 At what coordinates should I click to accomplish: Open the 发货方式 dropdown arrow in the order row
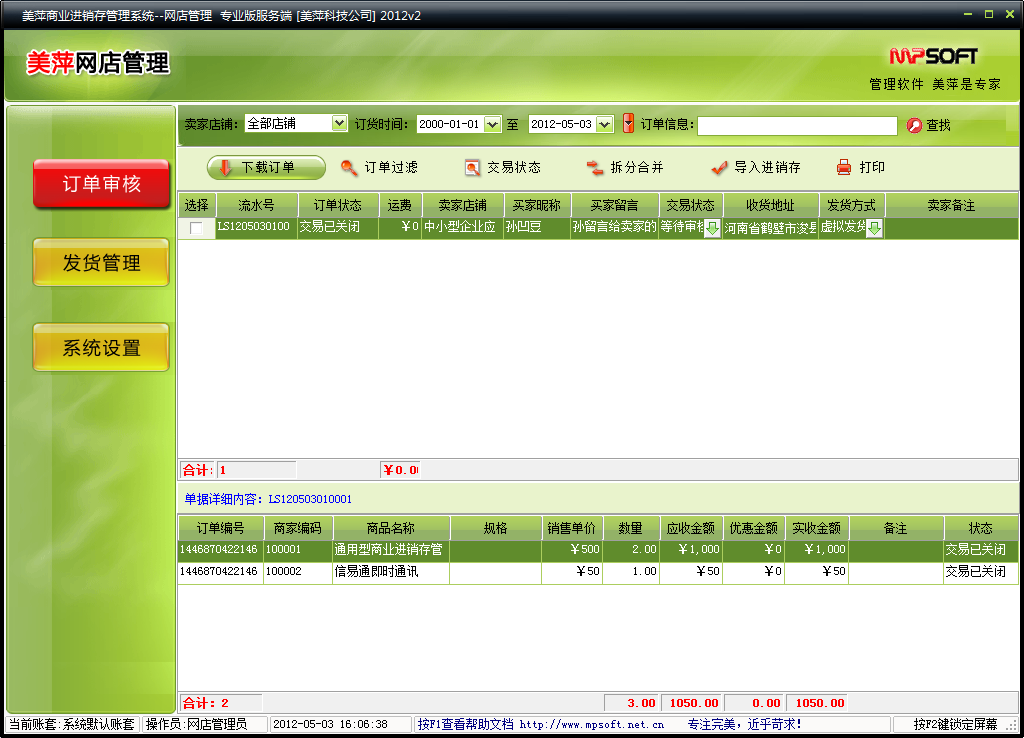874,229
